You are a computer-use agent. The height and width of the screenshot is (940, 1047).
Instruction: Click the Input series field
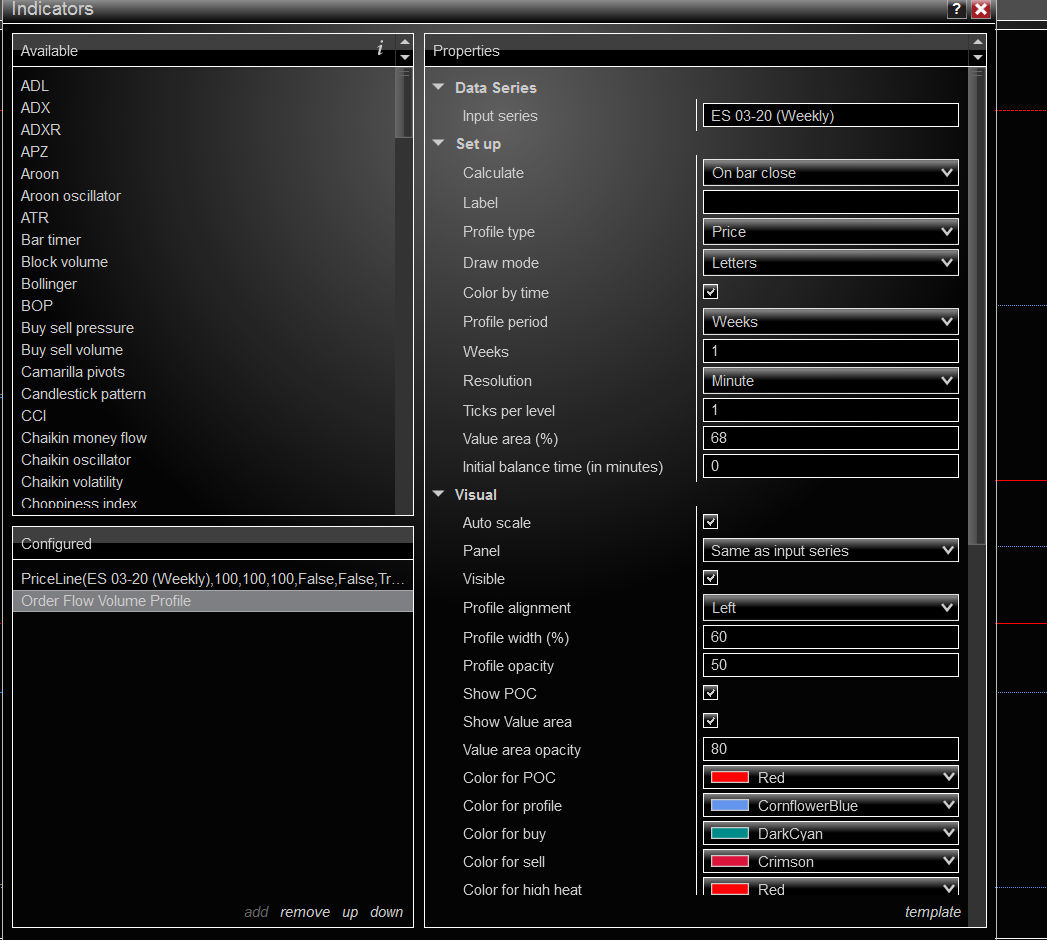[x=831, y=115]
